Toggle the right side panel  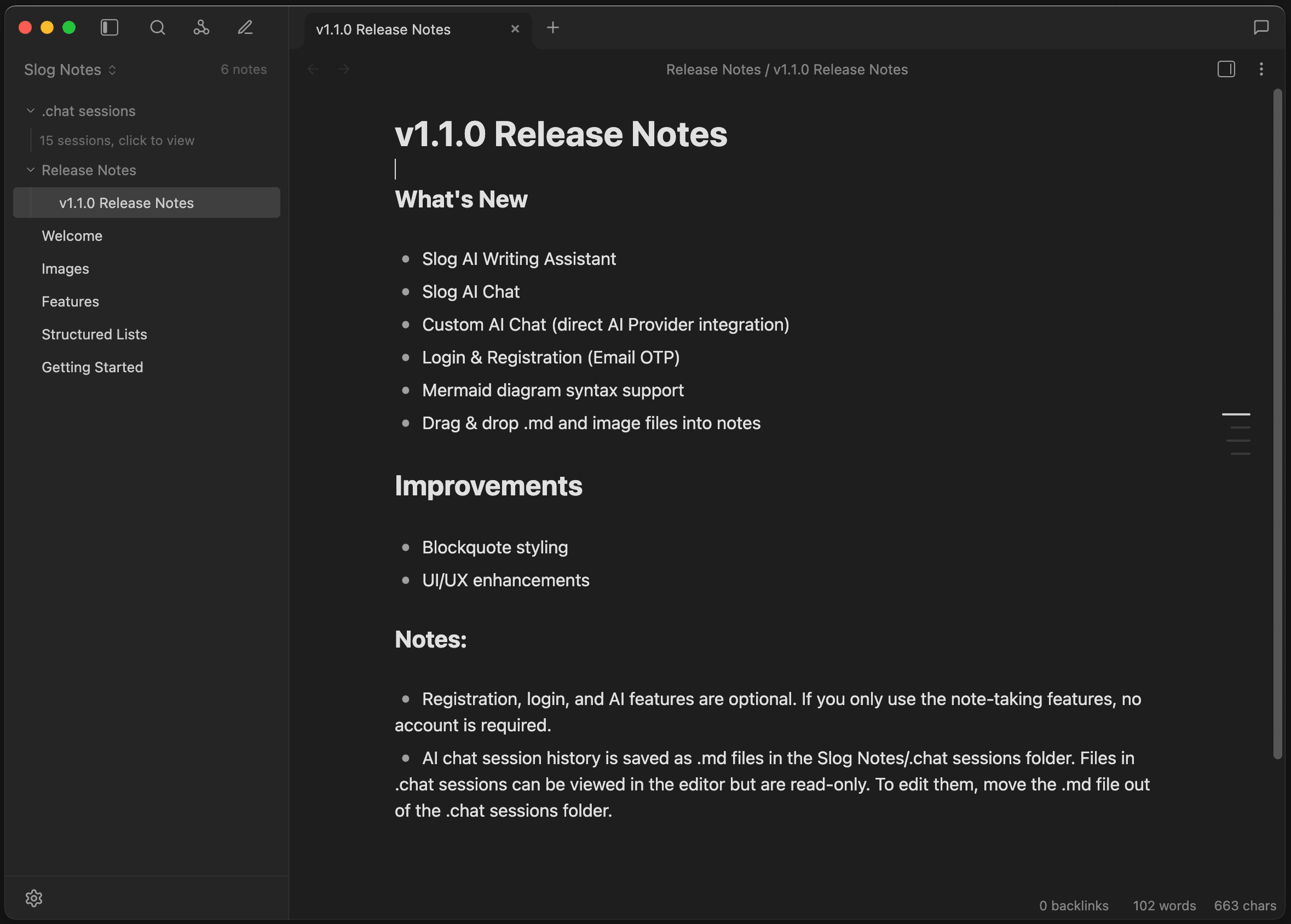click(1226, 69)
